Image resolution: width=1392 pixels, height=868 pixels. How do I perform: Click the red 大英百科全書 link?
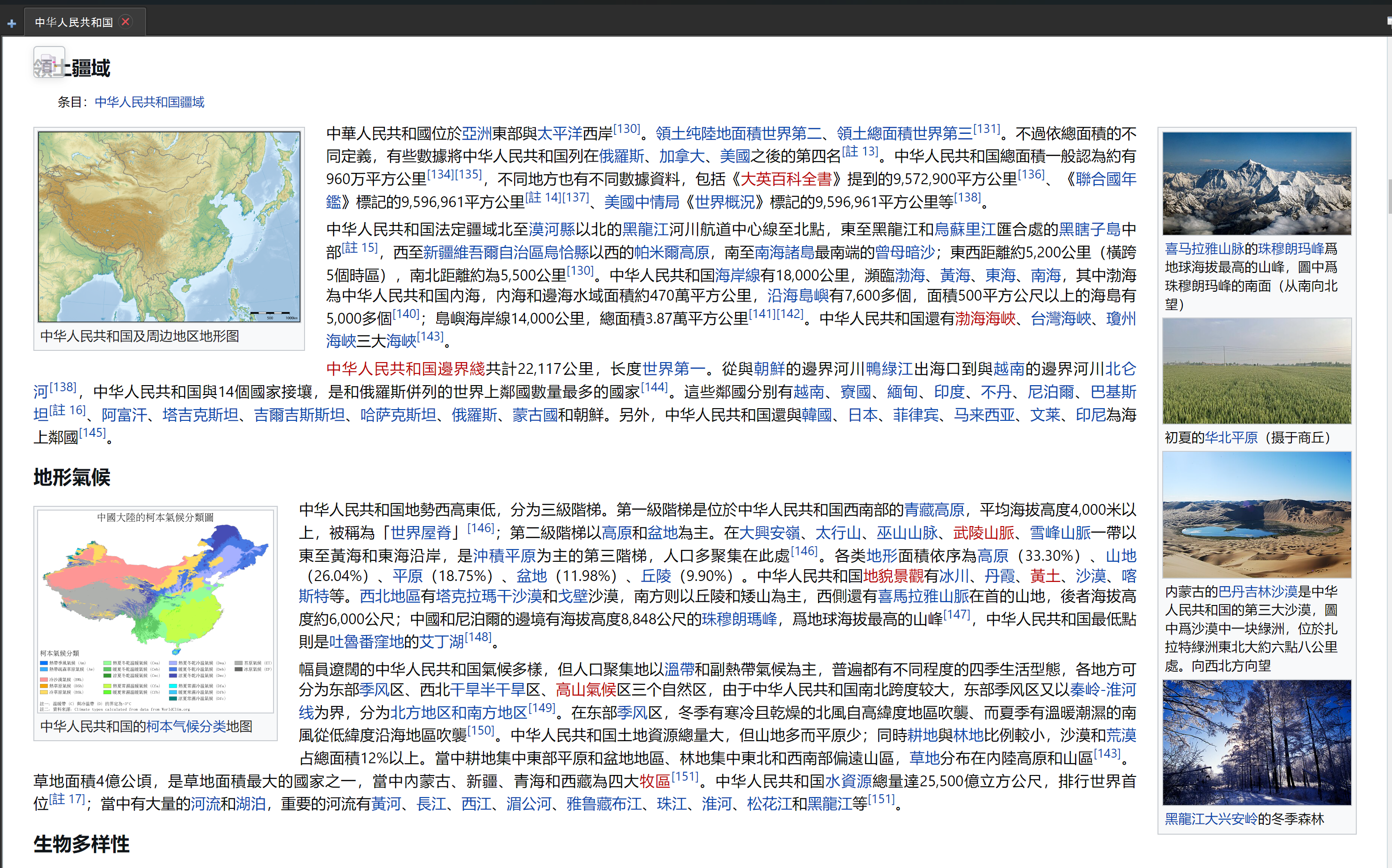coord(786,179)
